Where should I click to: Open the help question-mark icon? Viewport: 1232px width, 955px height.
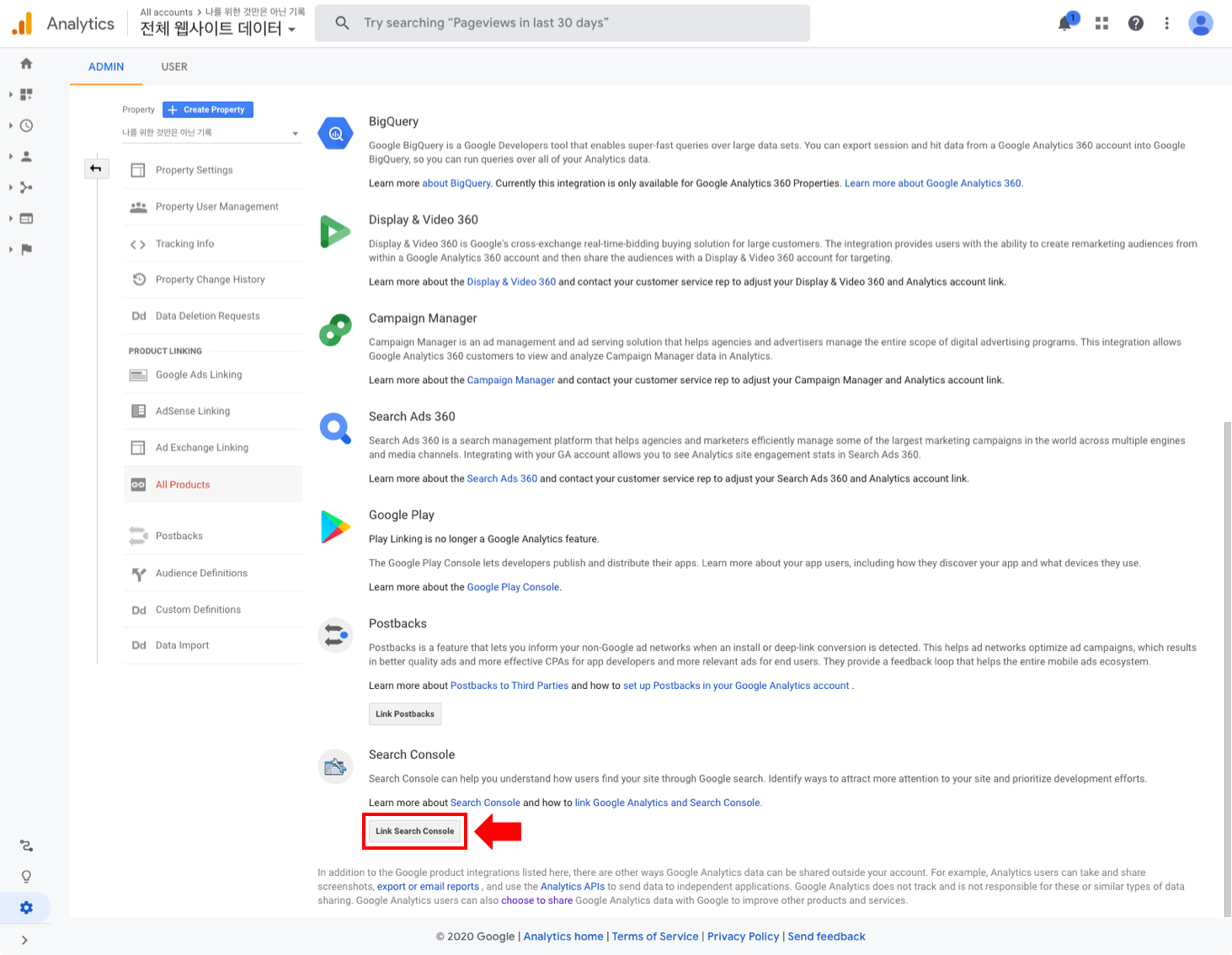tap(1136, 24)
